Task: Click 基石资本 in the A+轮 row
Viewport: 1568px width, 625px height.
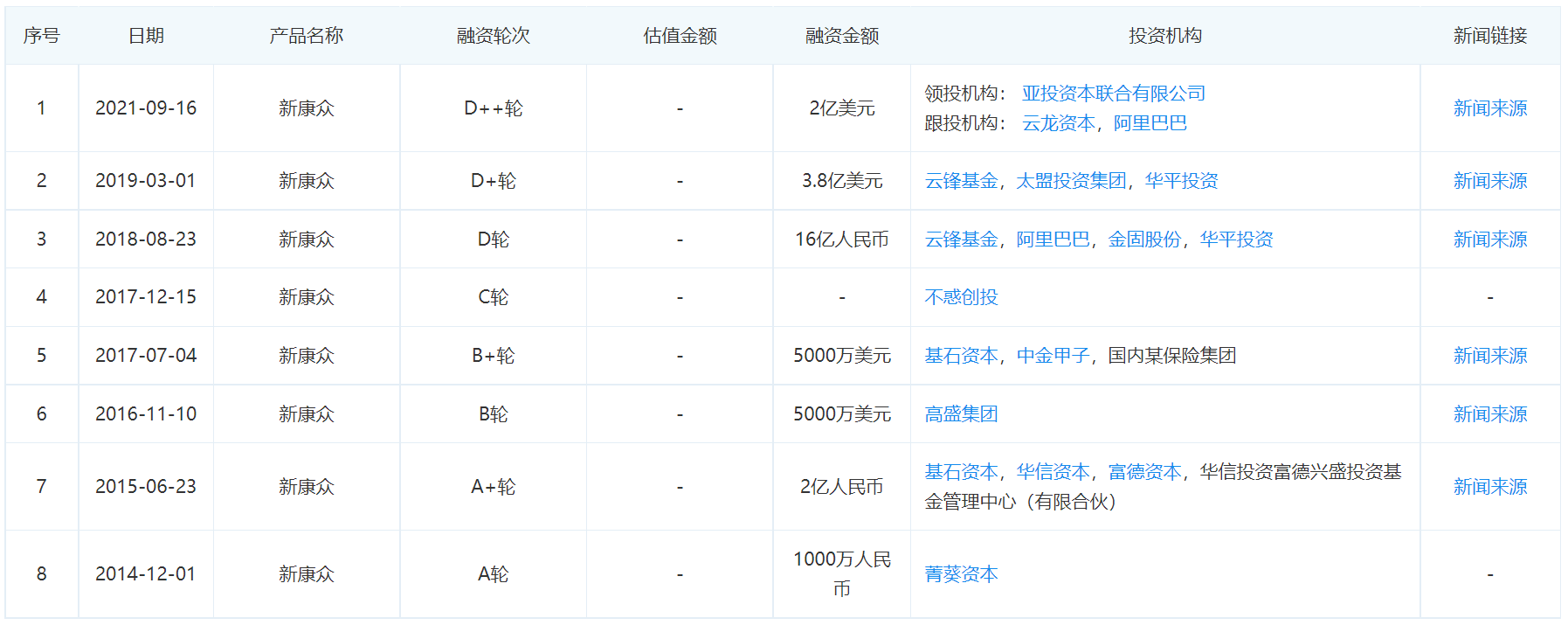Action: (961, 472)
